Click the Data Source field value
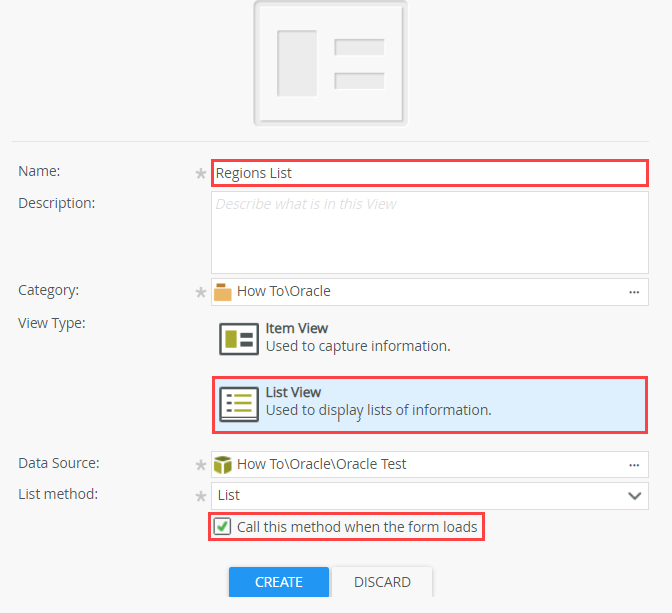 point(420,465)
